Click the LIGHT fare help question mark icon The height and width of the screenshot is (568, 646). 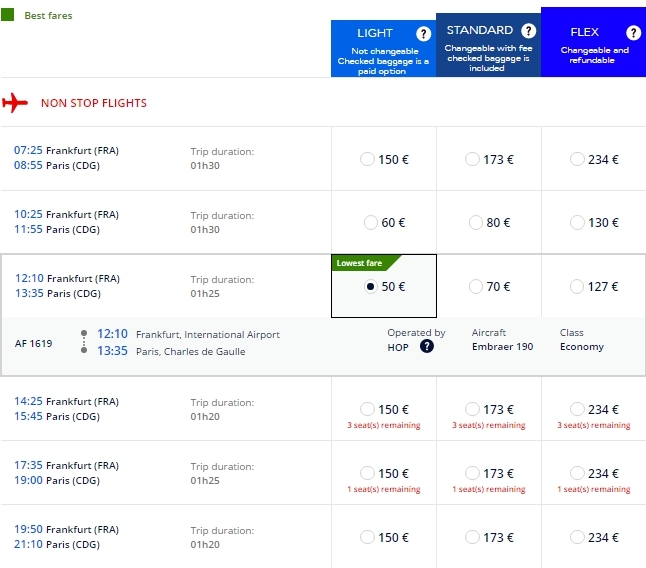pyautogui.click(x=424, y=34)
